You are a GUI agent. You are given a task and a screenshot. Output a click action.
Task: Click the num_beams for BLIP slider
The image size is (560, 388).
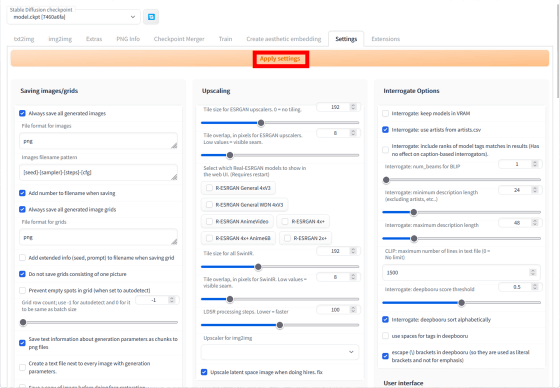tap(462, 180)
